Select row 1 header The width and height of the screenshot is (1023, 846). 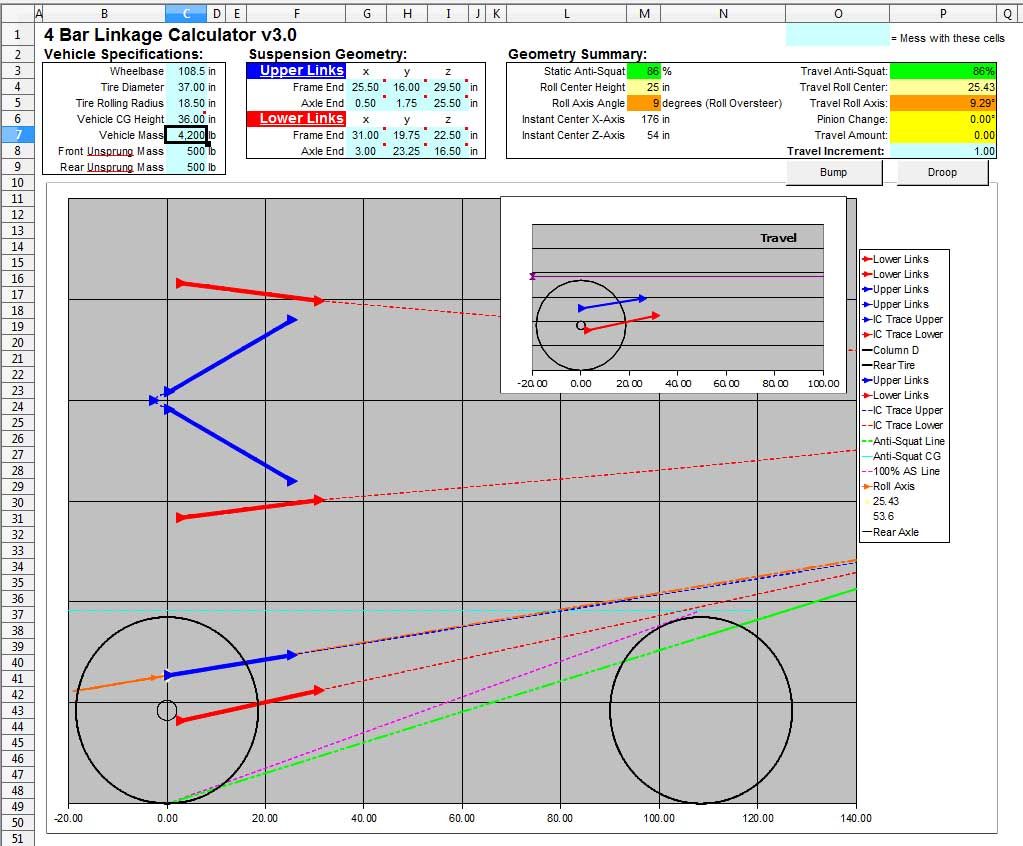click(18, 35)
